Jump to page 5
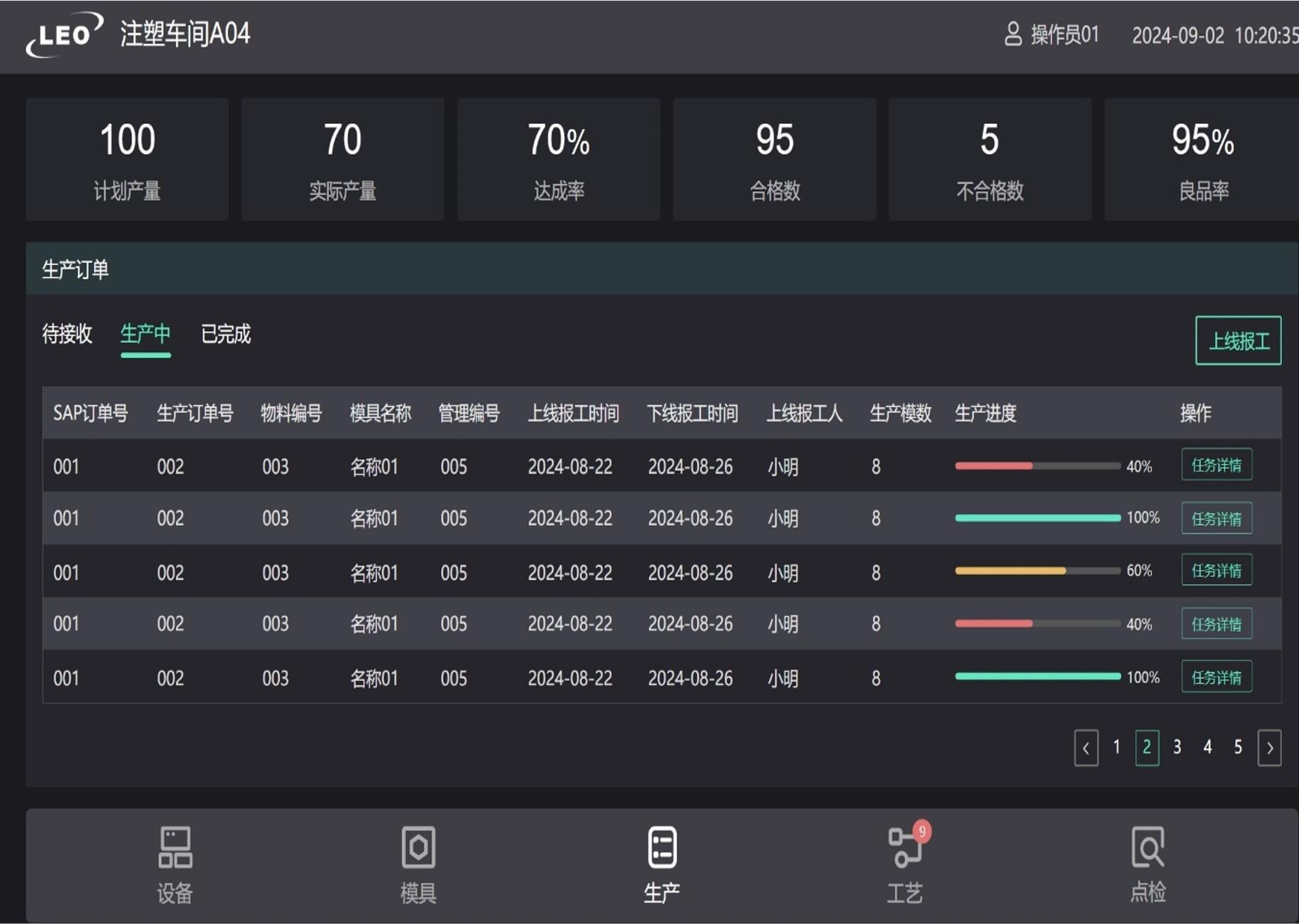Viewport: 1299px width, 924px height. pos(1238,747)
